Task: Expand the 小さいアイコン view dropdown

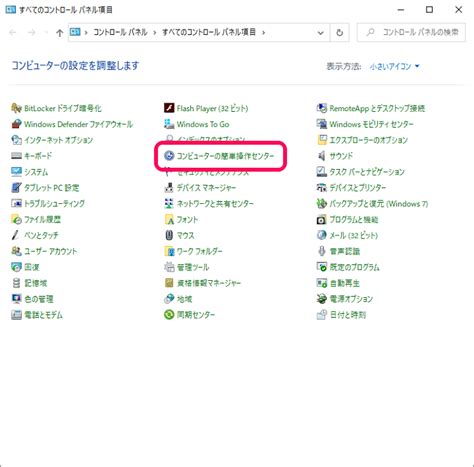Action: pyautogui.click(x=394, y=66)
